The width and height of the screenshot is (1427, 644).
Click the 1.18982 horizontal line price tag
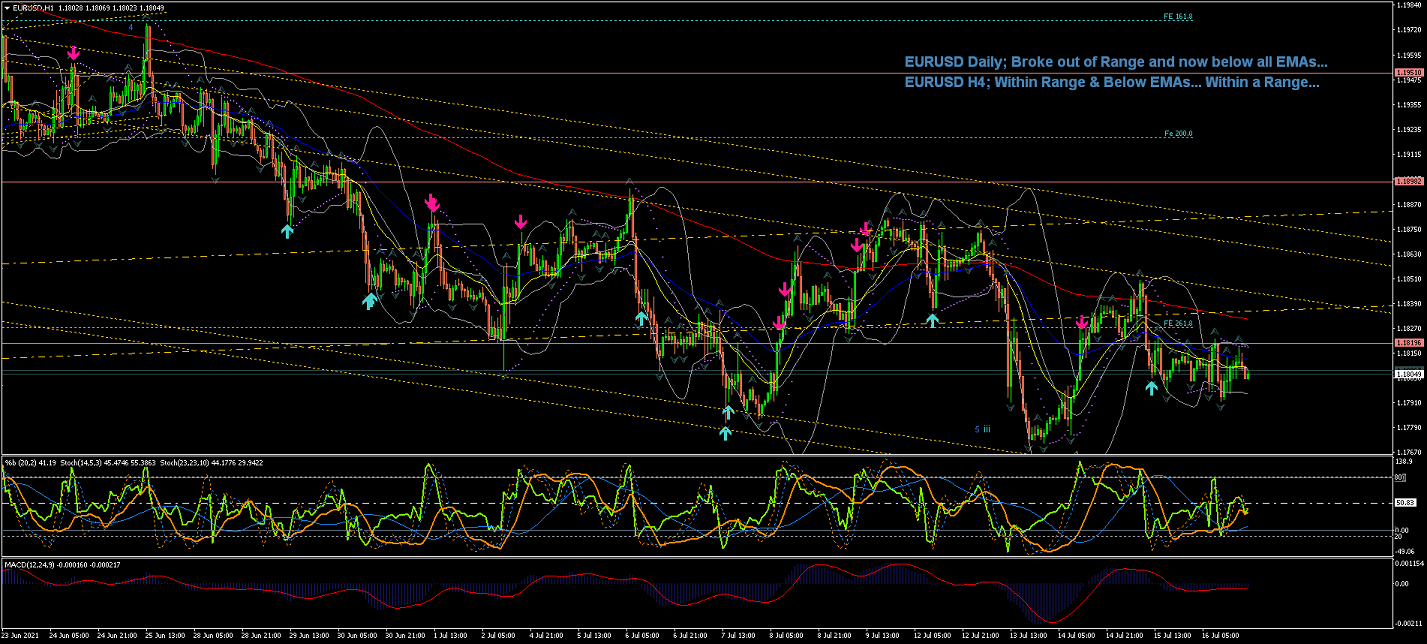point(1408,182)
